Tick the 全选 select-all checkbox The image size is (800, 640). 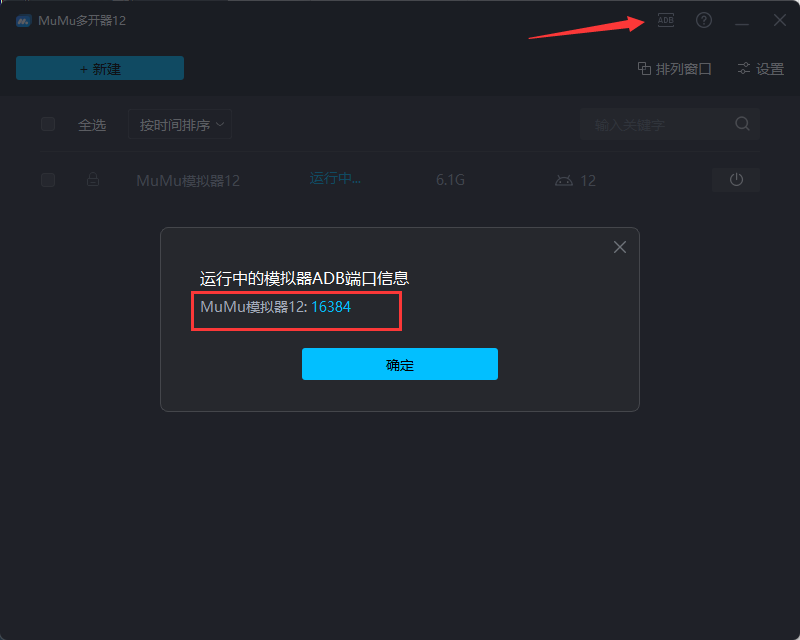pos(48,124)
